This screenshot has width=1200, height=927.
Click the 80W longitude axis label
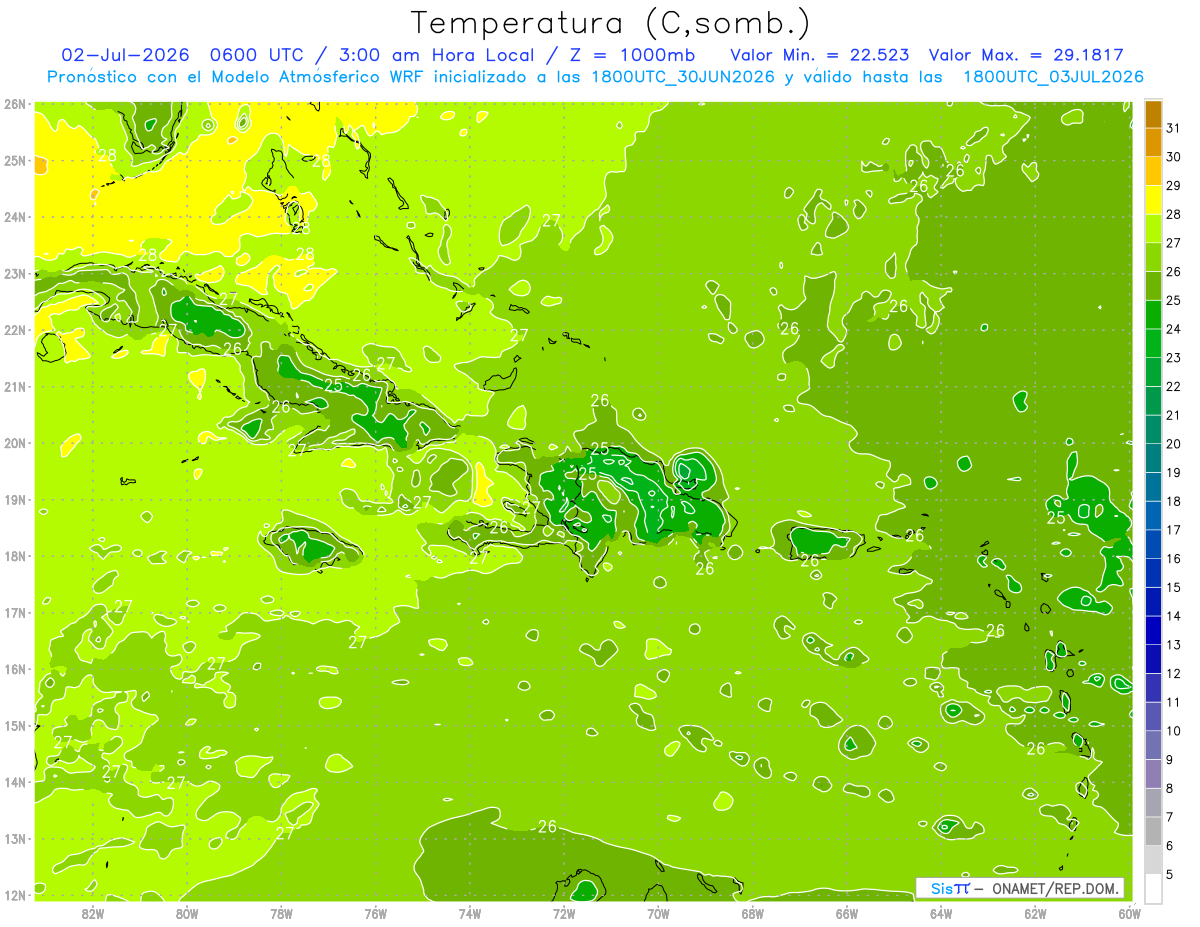point(187,913)
